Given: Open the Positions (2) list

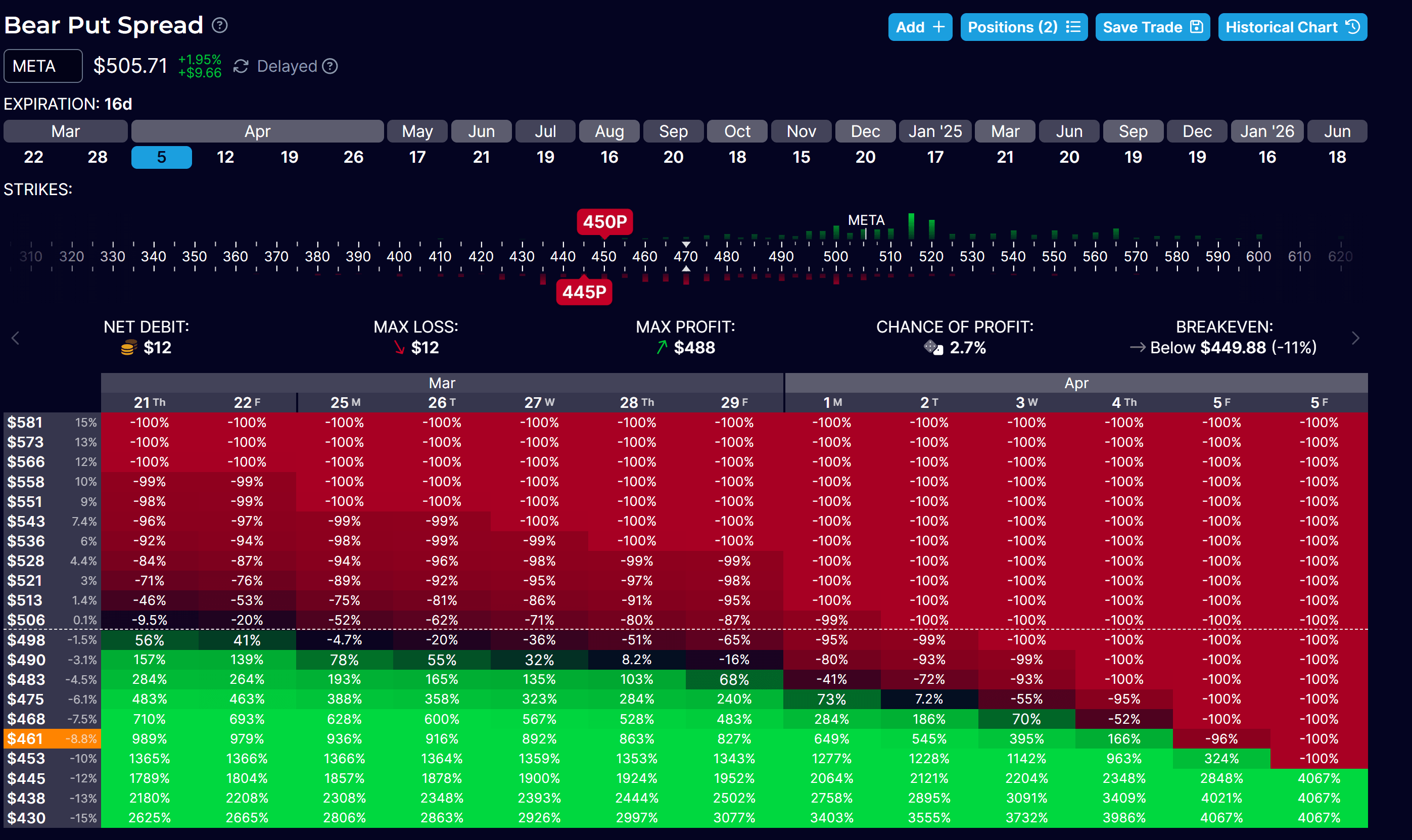Looking at the screenshot, I should (1023, 27).
